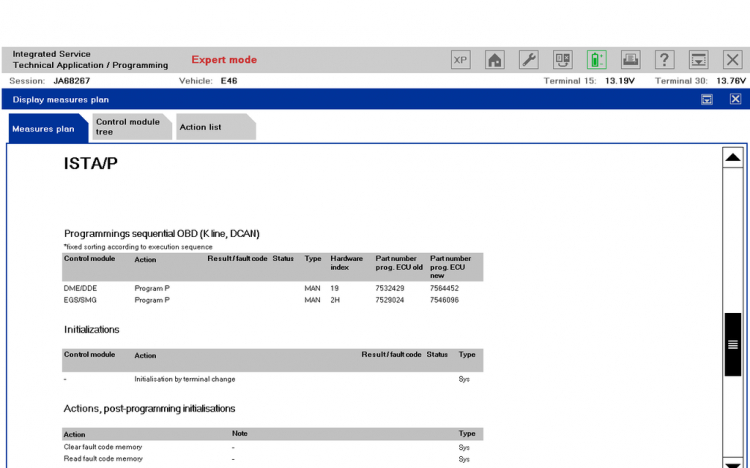Click the Program P action for DME/DDE
750x468 pixels.
(152, 288)
